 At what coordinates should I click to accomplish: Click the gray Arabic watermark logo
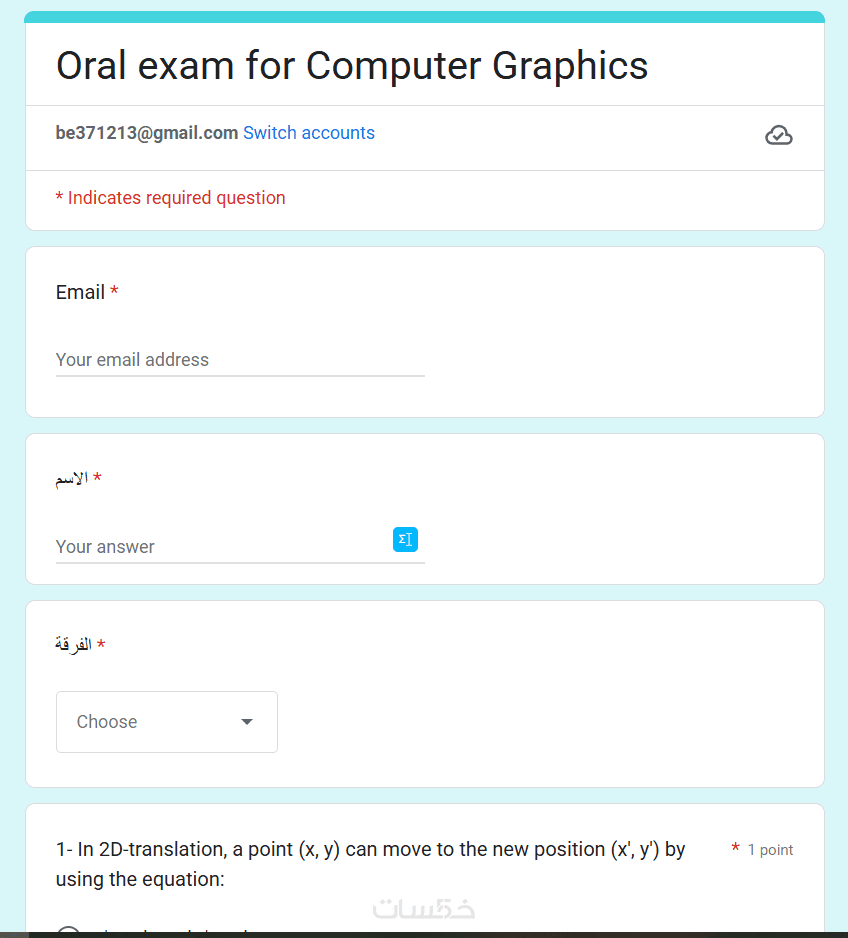click(x=423, y=908)
